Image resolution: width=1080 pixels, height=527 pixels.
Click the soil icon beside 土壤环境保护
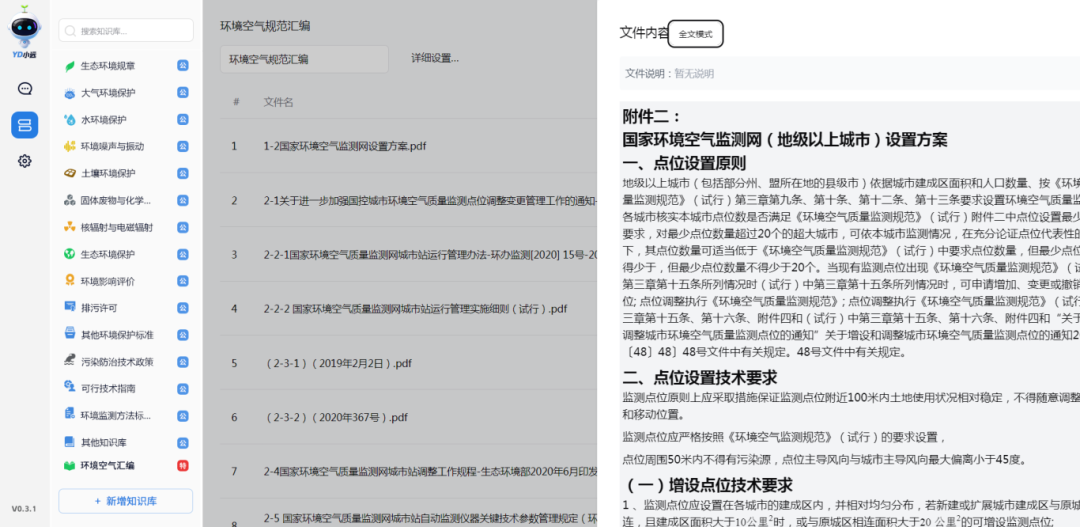coord(70,173)
